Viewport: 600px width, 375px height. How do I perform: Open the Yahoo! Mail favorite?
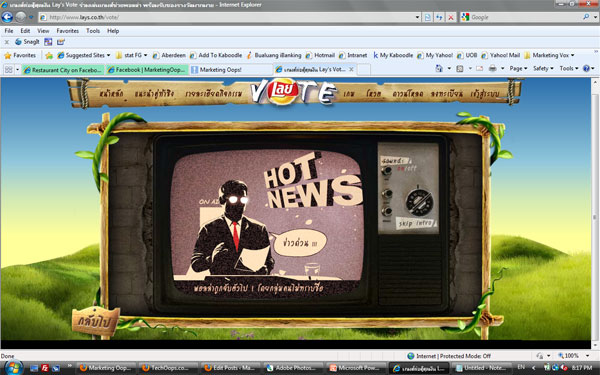pyautogui.click(x=501, y=55)
